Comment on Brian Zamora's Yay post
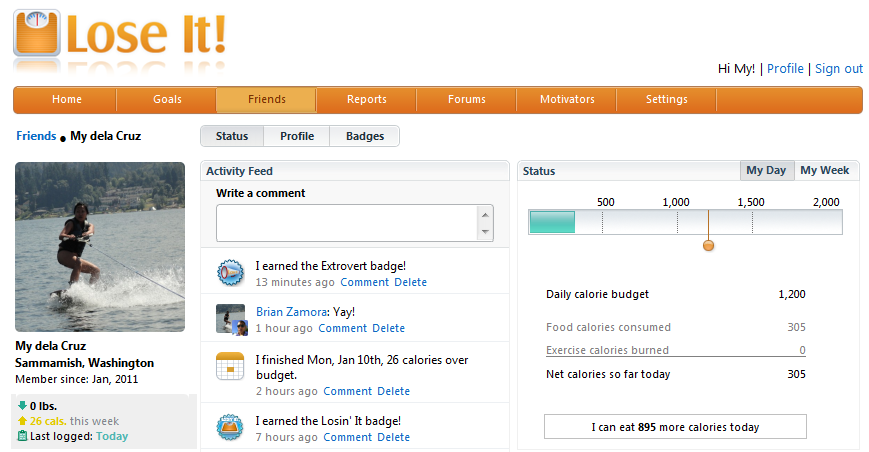 point(343,328)
